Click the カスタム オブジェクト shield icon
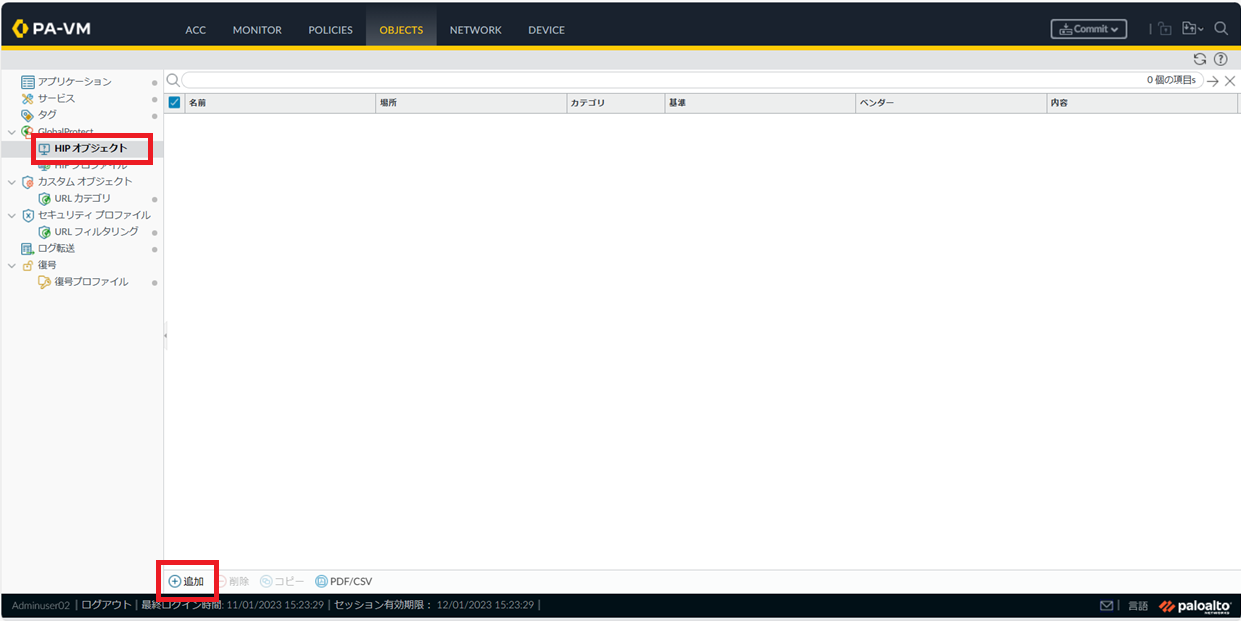1241x621 pixels. click(28, 182)
